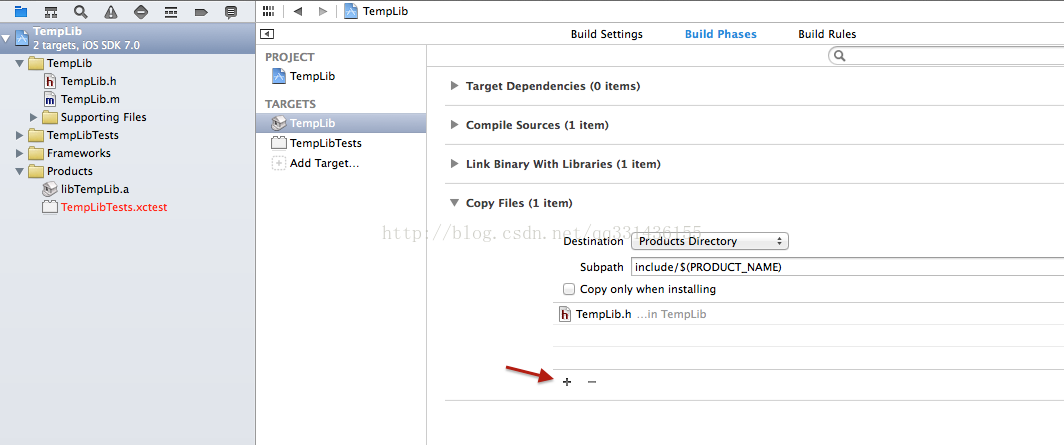Switch to the Build Rules tab
This screenshot has width=1064, height=445.
click(x=827, y=34)
